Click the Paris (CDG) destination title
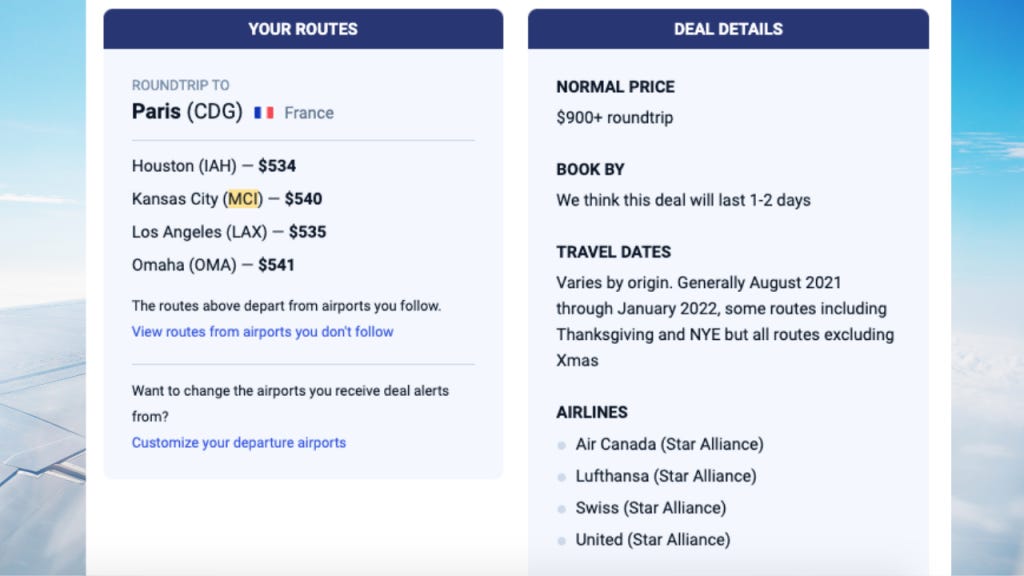Viewport: 1024px width, 576px height. point(187,112)
